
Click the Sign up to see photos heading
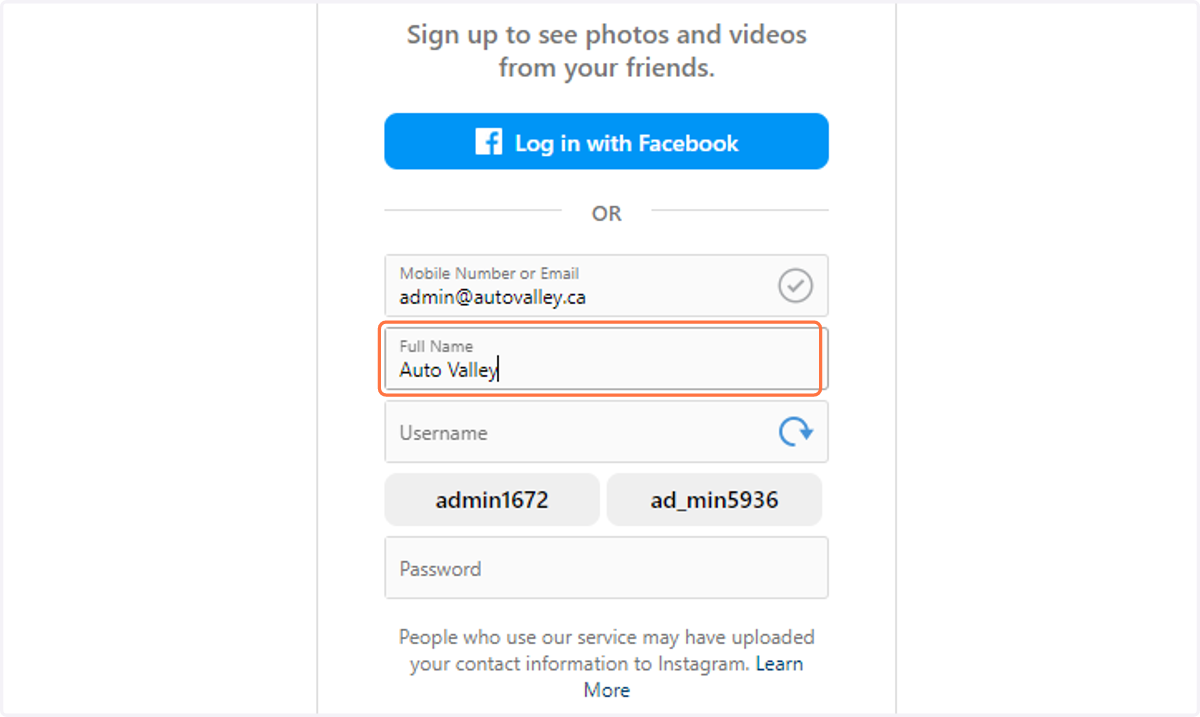pos(606,35)
